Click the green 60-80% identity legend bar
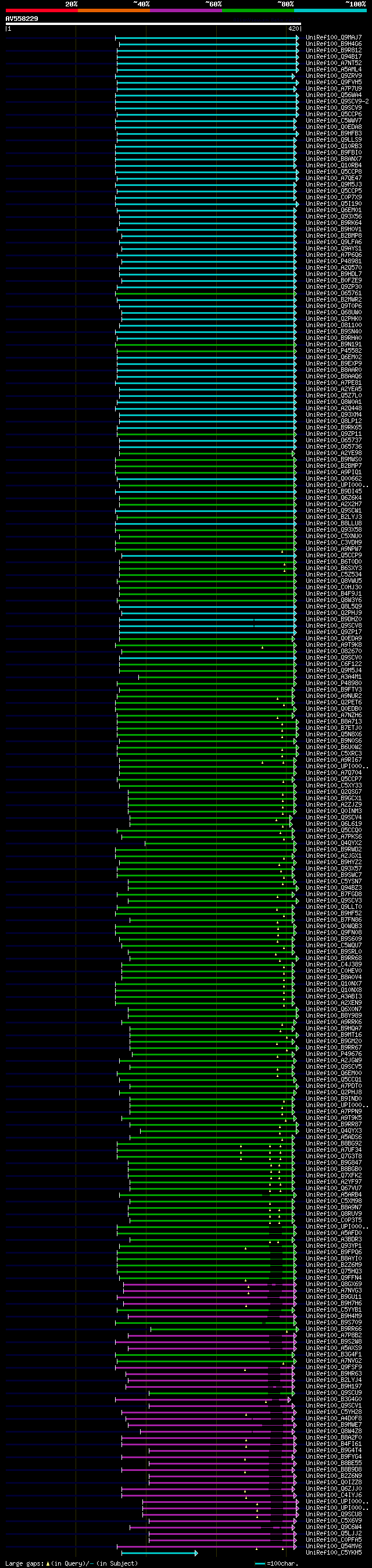 coord(258,10)
